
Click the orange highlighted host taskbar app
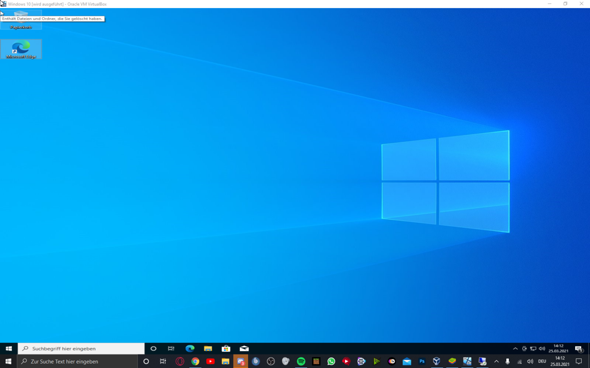240,361
